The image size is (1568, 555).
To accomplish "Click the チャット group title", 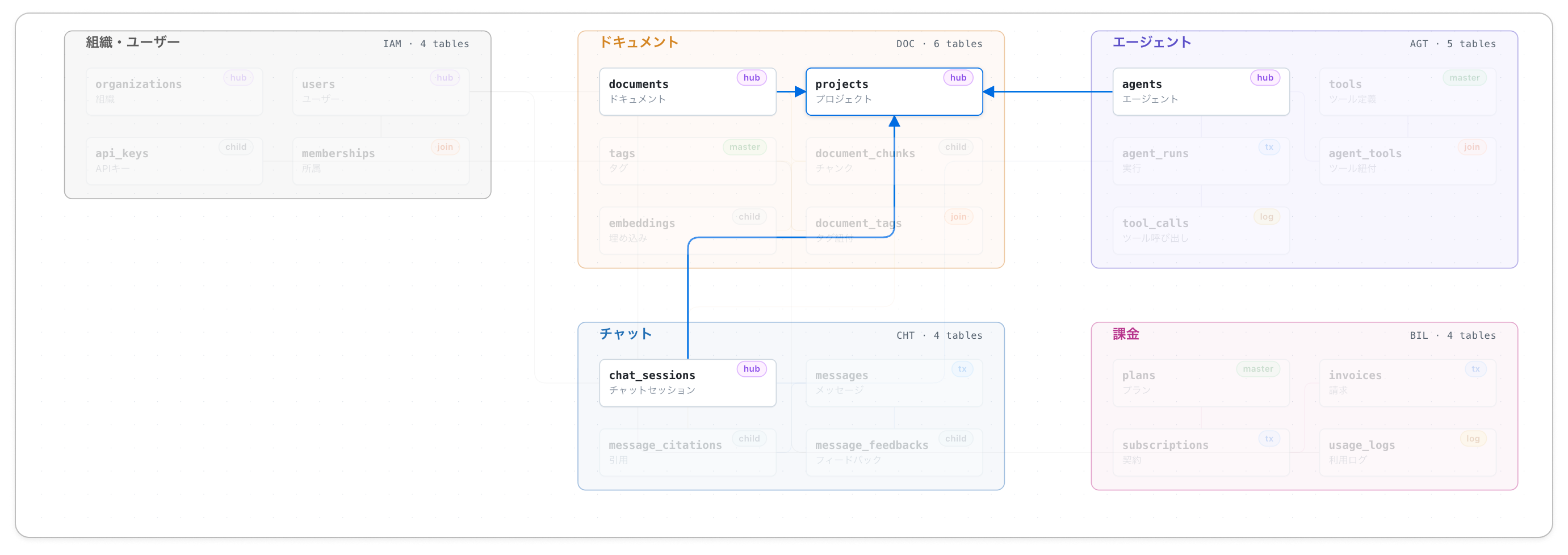I will [x=626, y=334].
